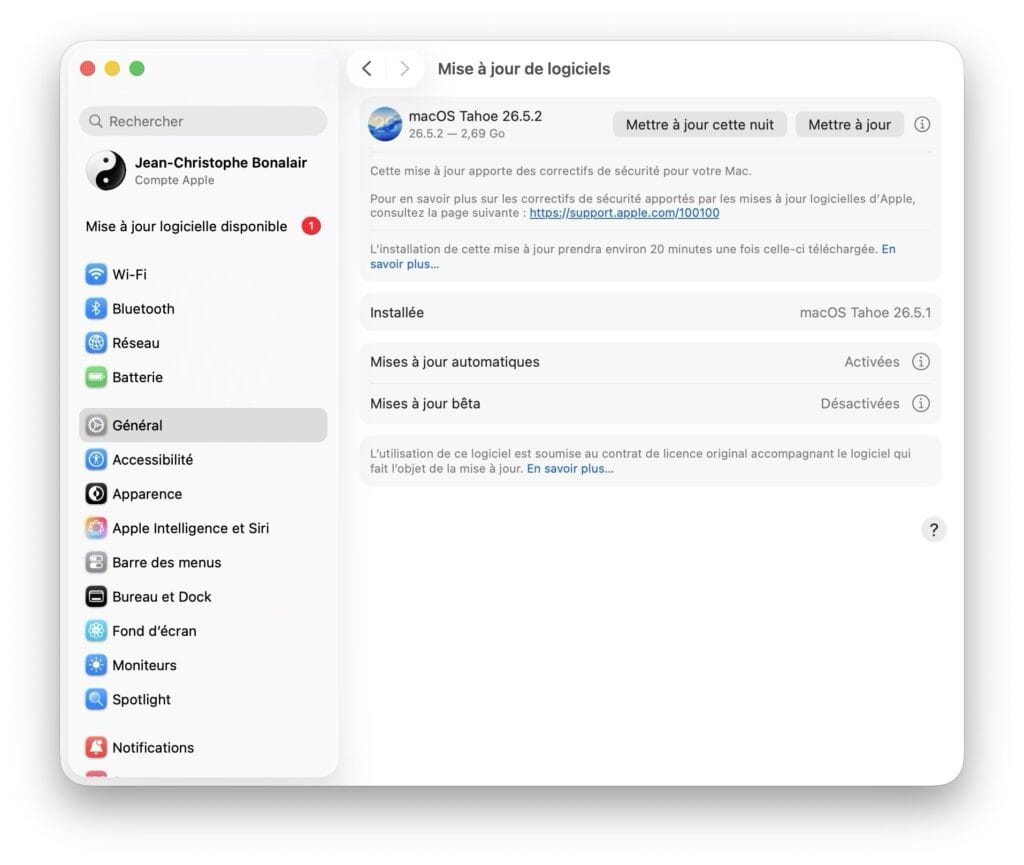The image size is (1024, 865).
Task: Click the yin-yang account avatar
Action: [x=106, y=170]
